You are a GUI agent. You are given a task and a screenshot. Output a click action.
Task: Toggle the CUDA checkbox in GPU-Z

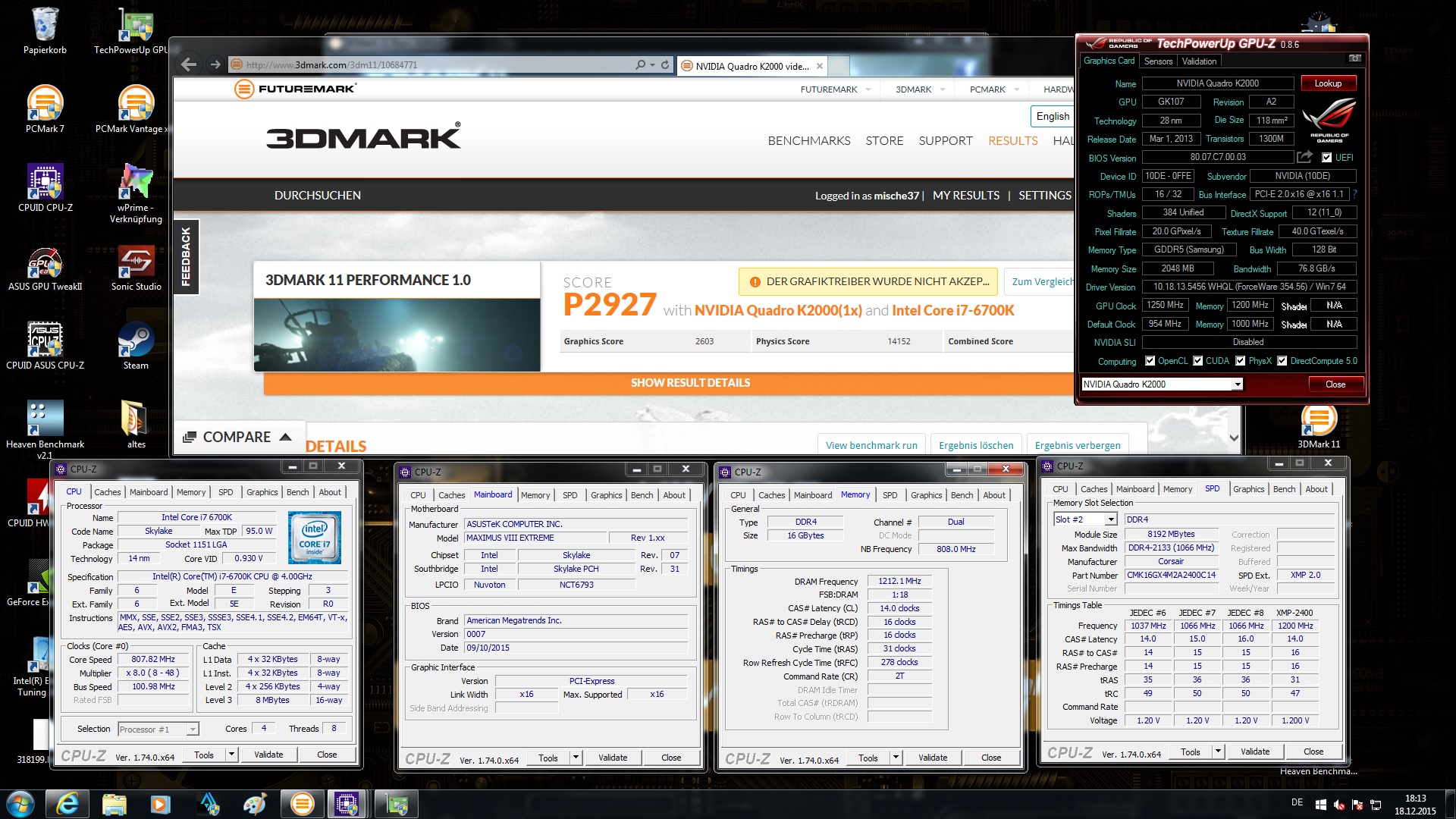(x=1198, y=361)
